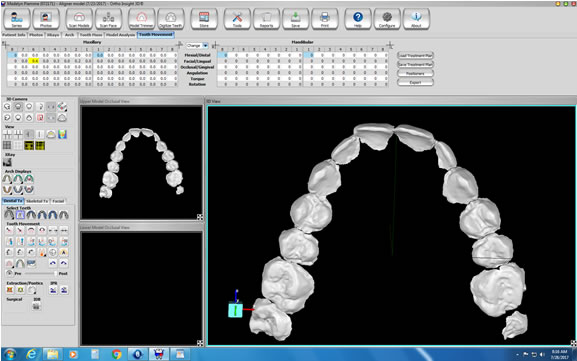The height and width of the screenshot is (361, 577).
Task: Switch to the XRays tab
Action: [54, 35]
